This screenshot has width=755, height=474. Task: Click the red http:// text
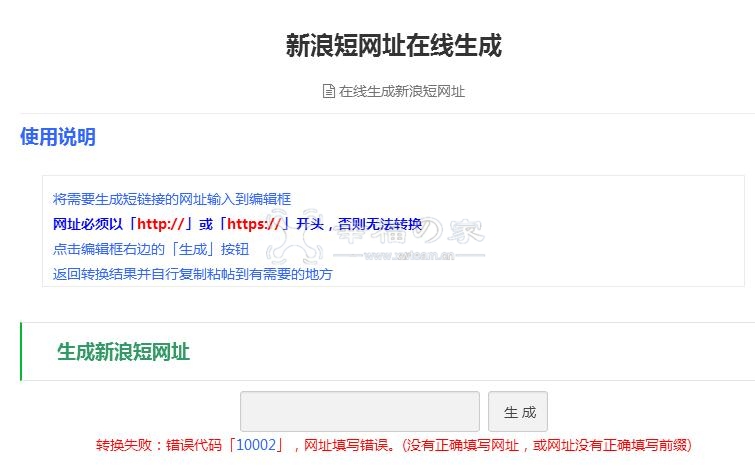(x=161, y=224)
